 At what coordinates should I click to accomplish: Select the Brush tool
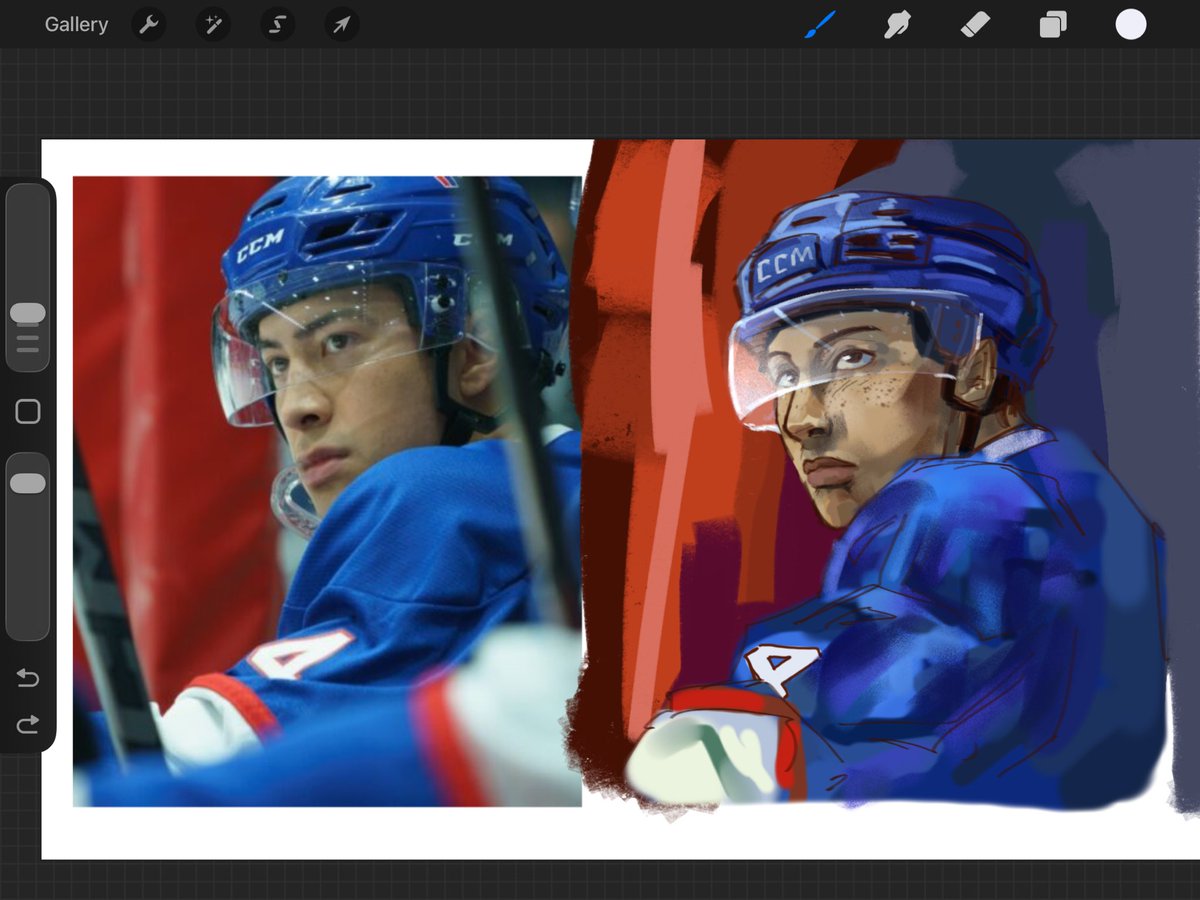pyautogui.click(x=820, y=25)
